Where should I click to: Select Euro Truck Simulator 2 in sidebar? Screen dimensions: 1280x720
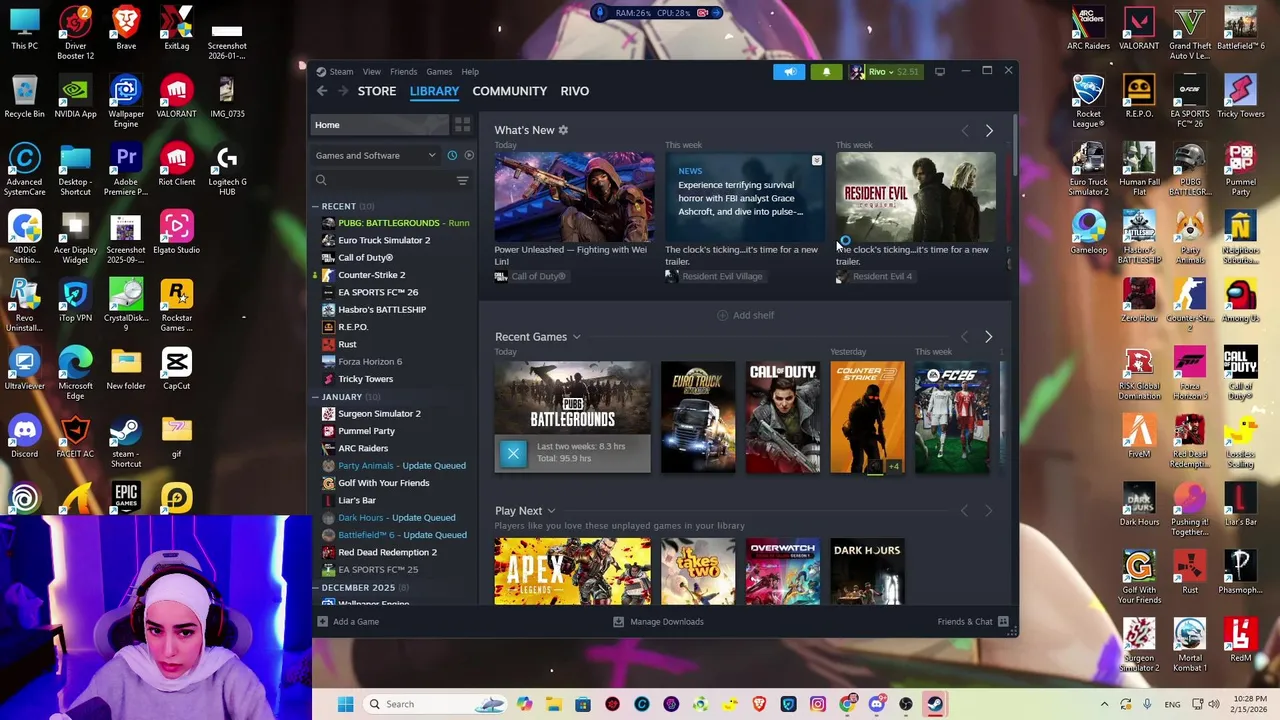pyautogui.click(x=384, y=240)
